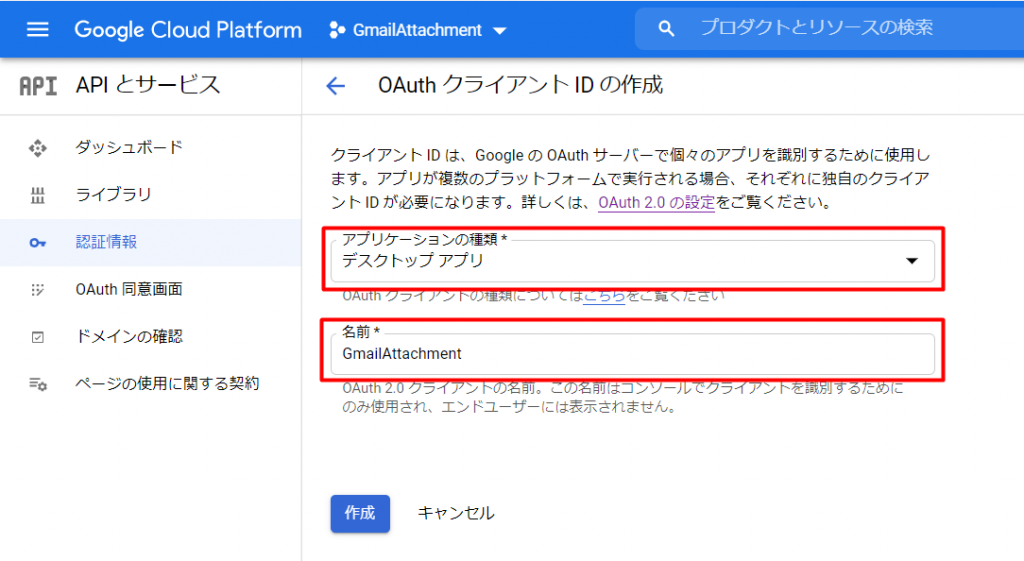1024x561 pixels.
Task: Open the OAuth 2.0 の設定 link
Action: pyautogui.click(x=656, y=202)
